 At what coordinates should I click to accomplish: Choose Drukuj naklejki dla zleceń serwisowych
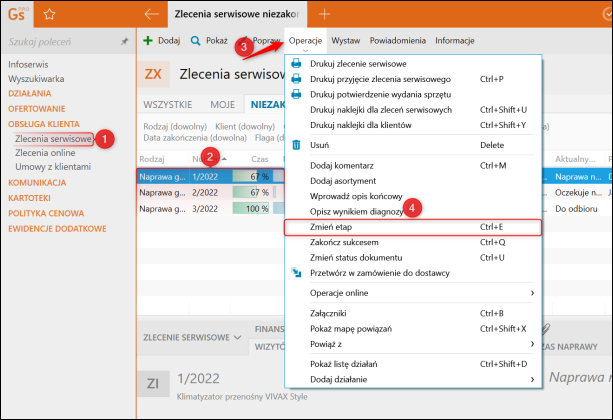pyautogui.click(x=413, y=110)
